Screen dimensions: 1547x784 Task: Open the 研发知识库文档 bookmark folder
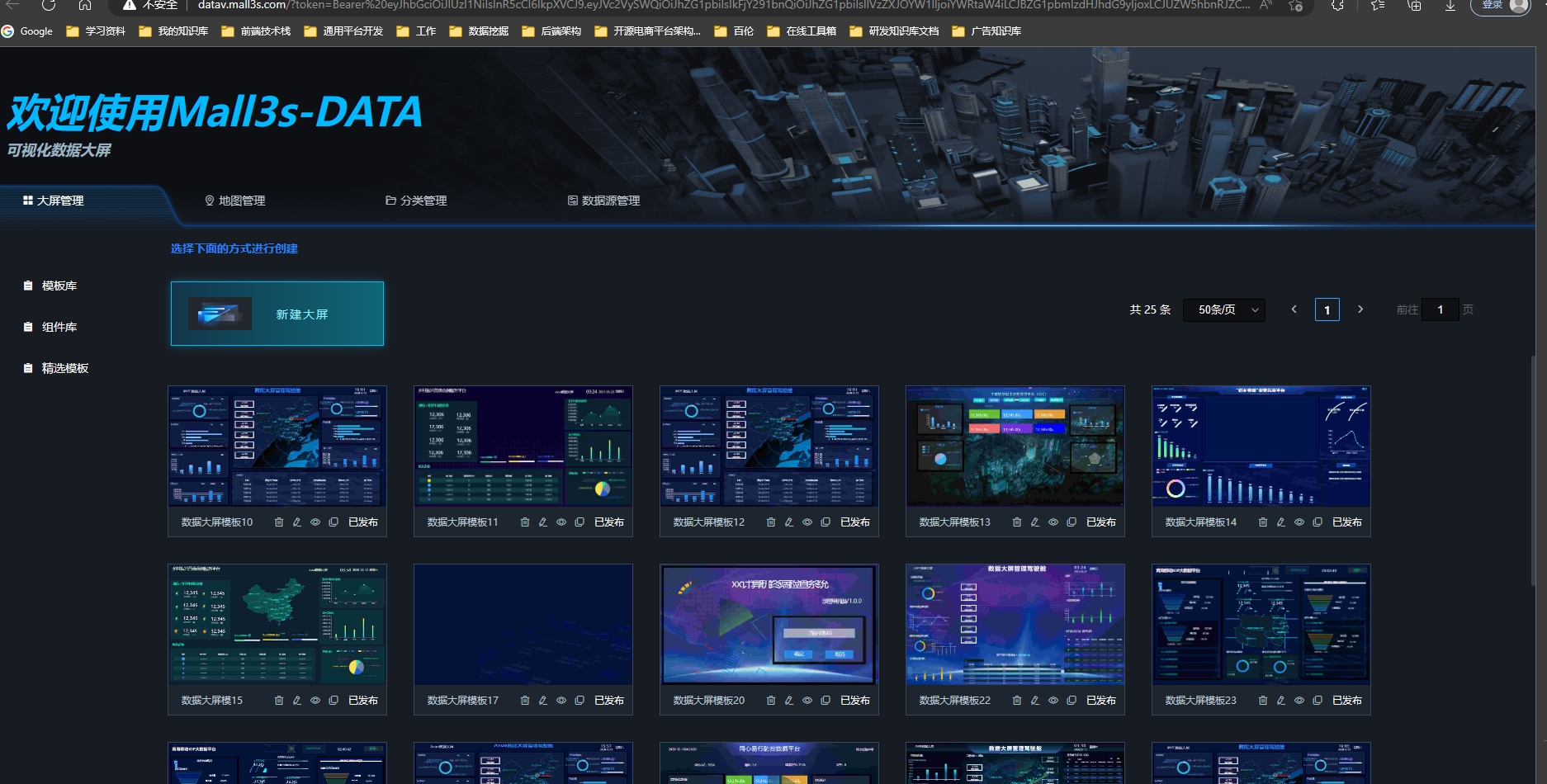click(894, 31)
